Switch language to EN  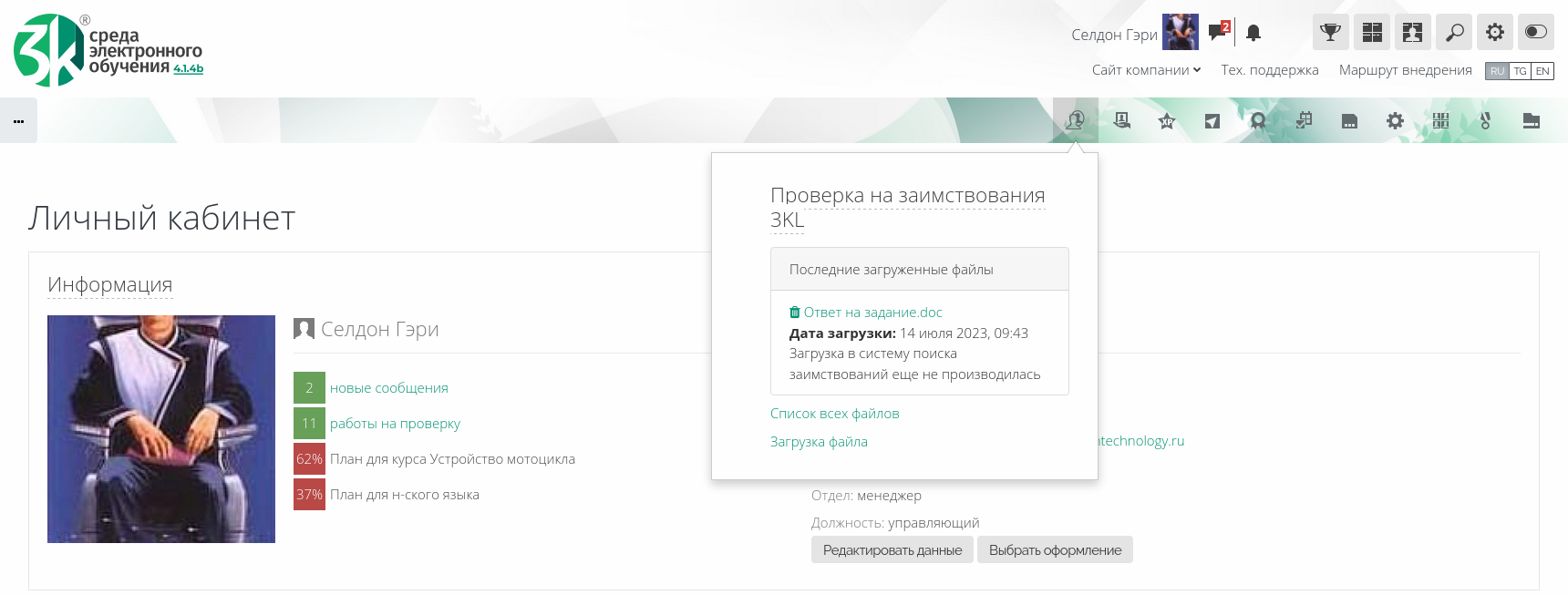1542,71
